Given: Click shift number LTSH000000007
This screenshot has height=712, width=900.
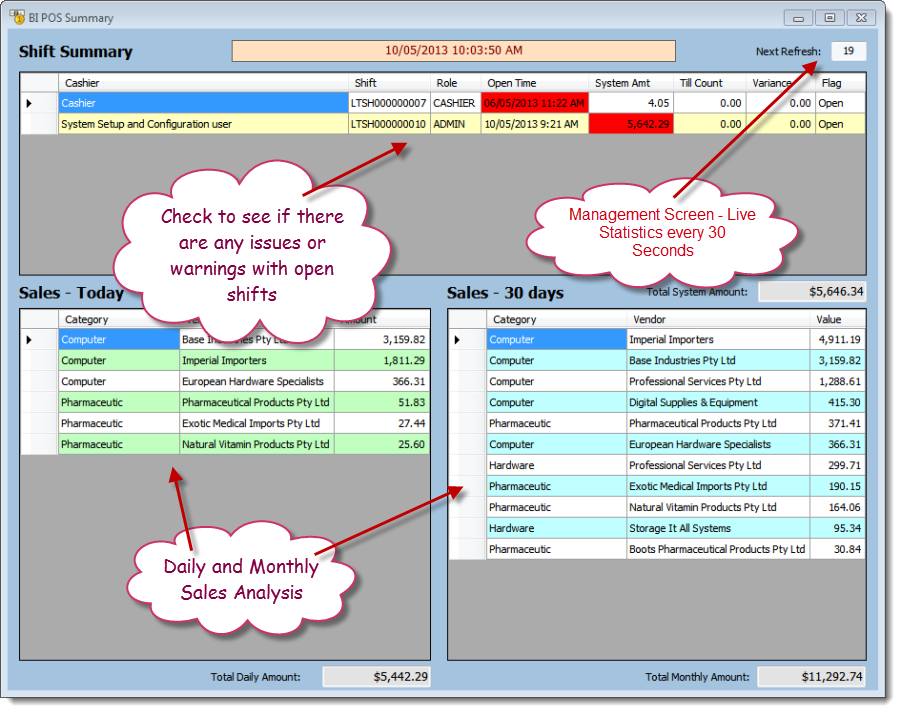Looking at the screenshot, I should [389, 103].
